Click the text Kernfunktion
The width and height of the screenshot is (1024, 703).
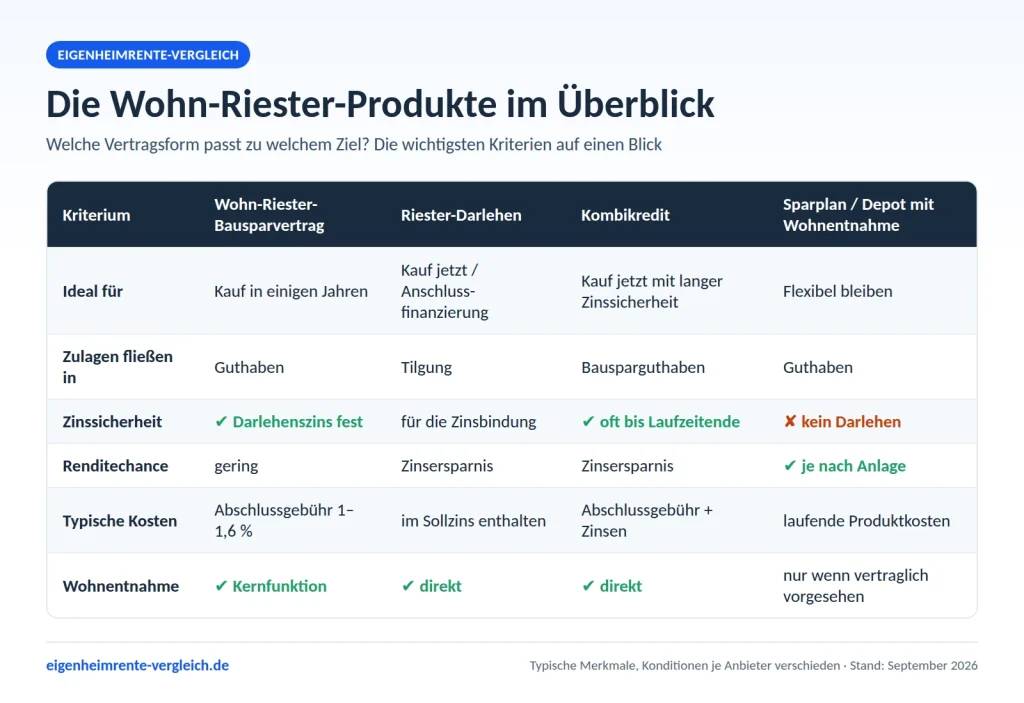pyautogui.click(x=280, y=586)
